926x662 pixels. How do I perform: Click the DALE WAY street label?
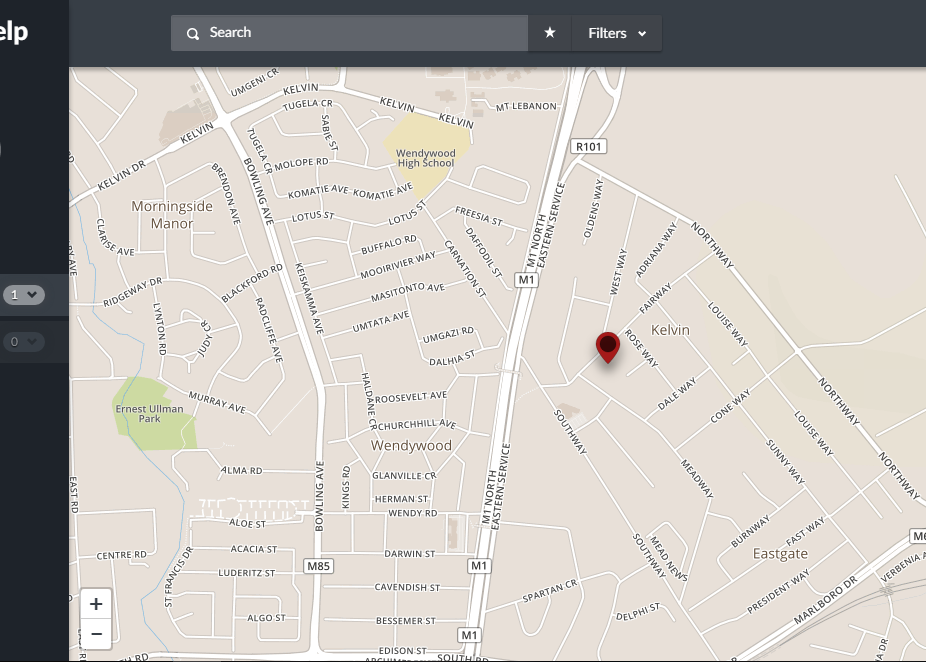[x=677, y=394]
